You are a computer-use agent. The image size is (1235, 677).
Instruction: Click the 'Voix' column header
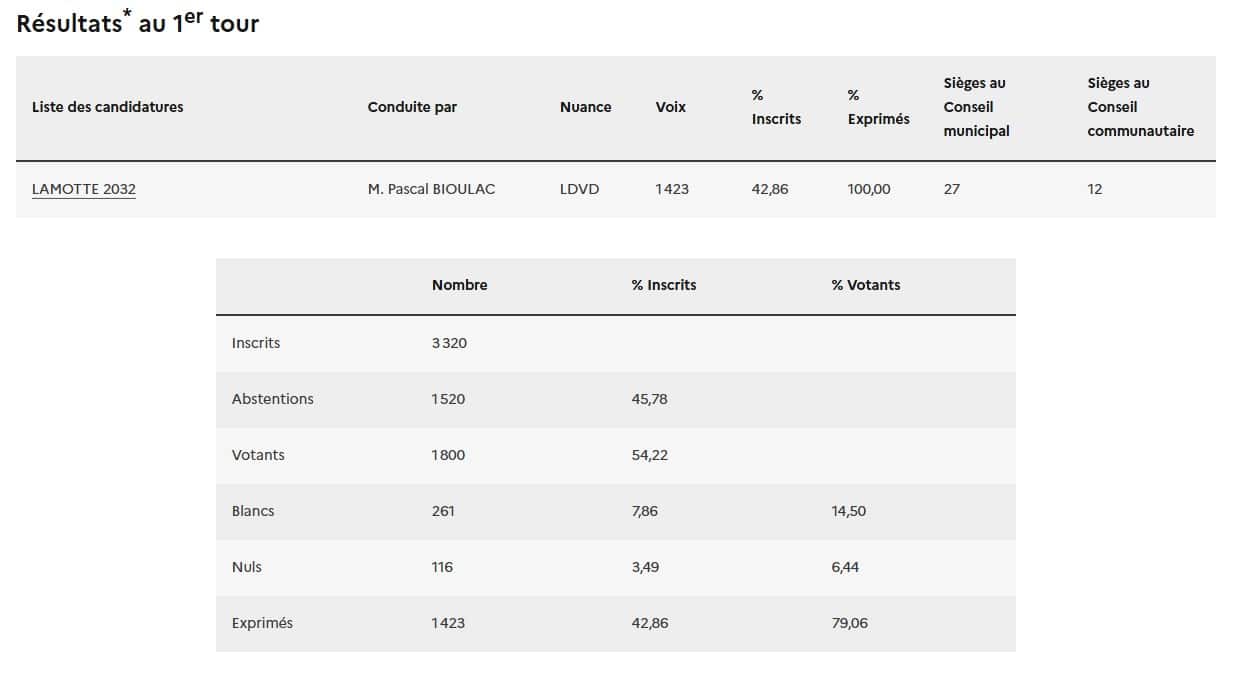pyautogui.click(x=671, y=107)
